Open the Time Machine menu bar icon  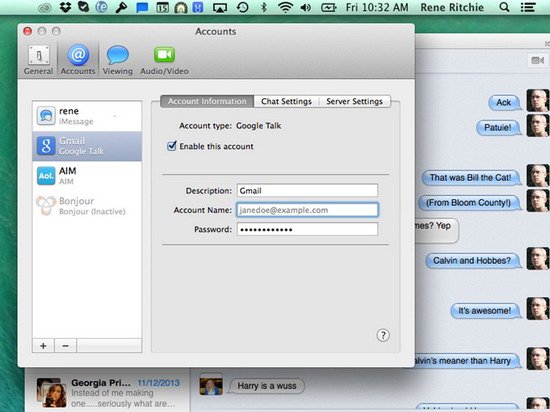coord(242,7)
